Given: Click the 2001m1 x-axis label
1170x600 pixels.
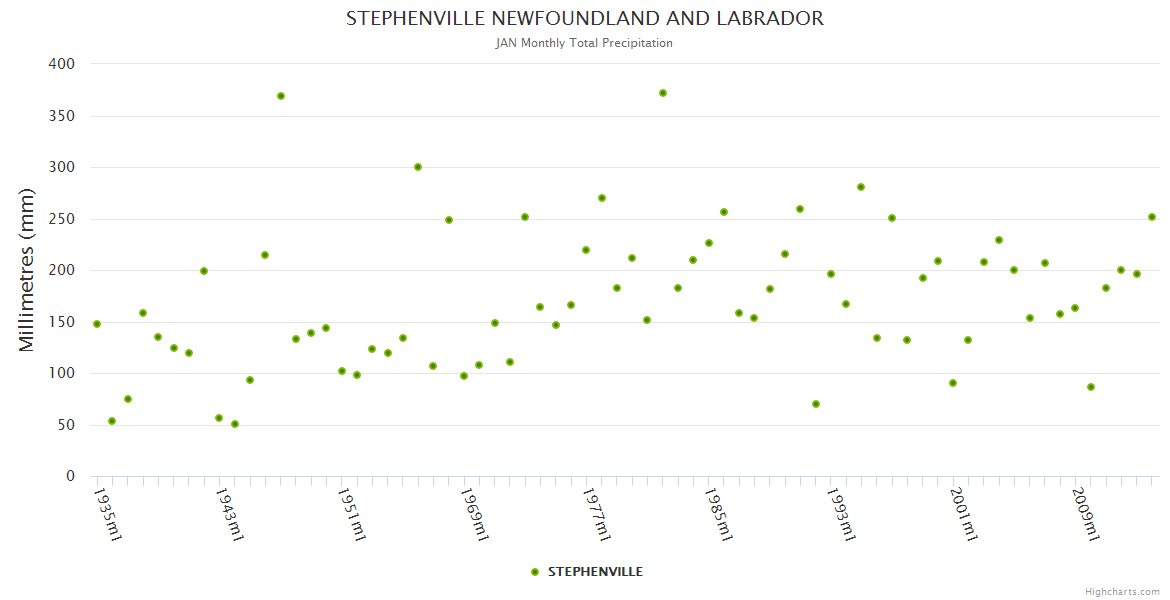Looking at the screenshot, I should [964, 514].
